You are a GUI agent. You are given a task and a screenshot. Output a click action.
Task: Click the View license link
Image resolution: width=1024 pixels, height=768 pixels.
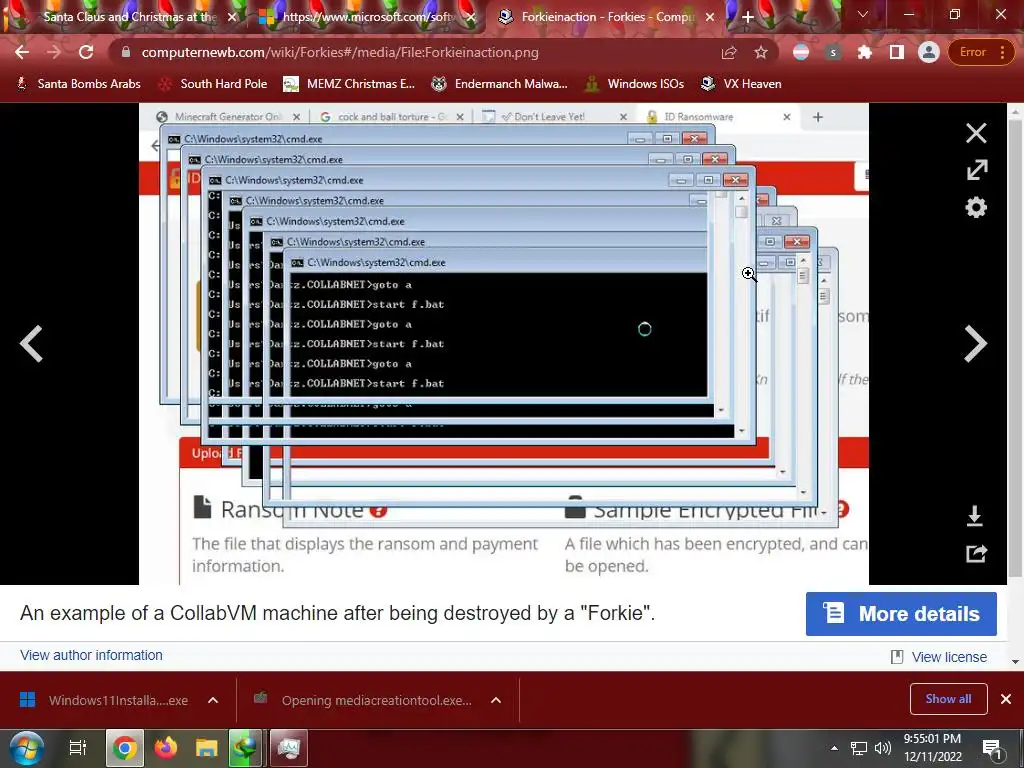[949, 657]
